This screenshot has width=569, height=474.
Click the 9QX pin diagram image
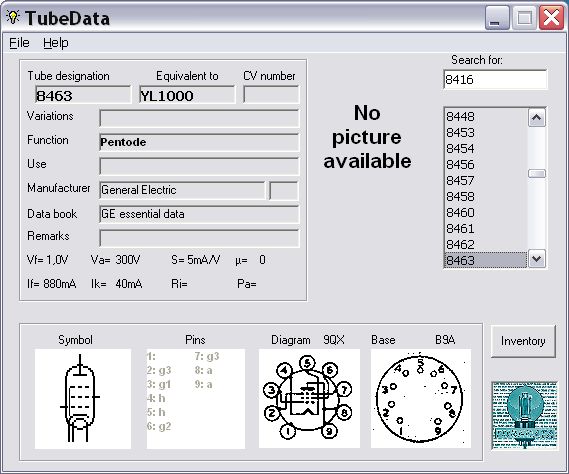[309, 399]
